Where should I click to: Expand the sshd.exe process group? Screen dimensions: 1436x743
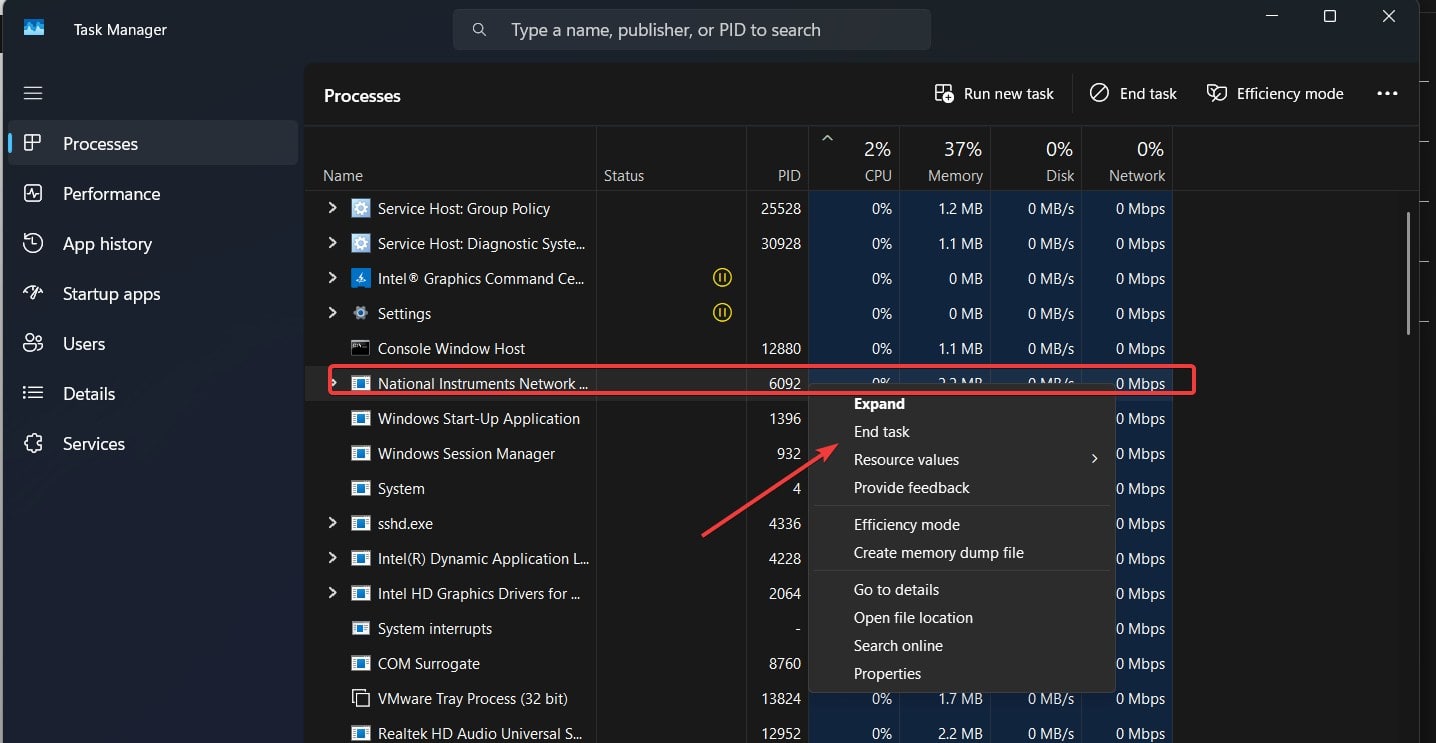[333, 524]
